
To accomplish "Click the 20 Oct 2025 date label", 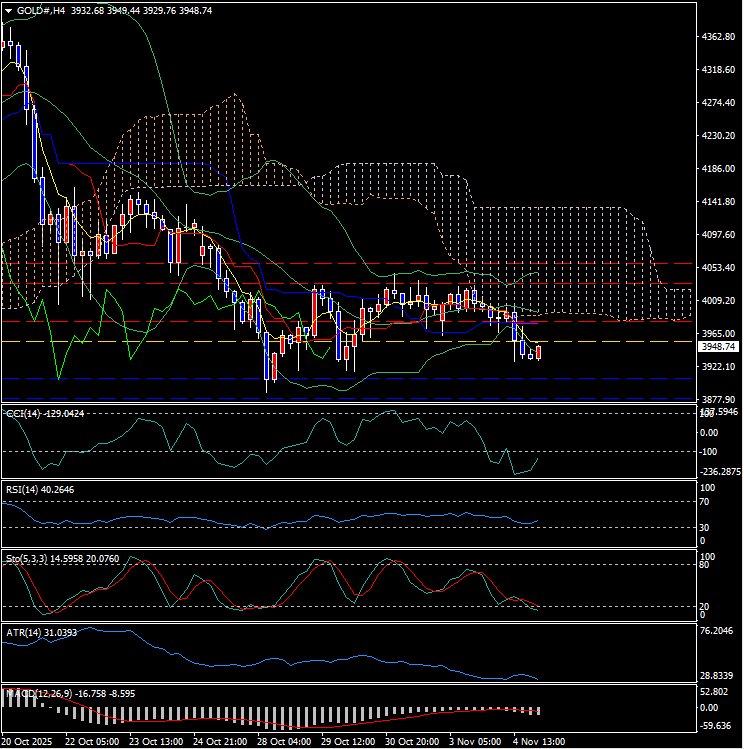I will (x=27, y=741).
